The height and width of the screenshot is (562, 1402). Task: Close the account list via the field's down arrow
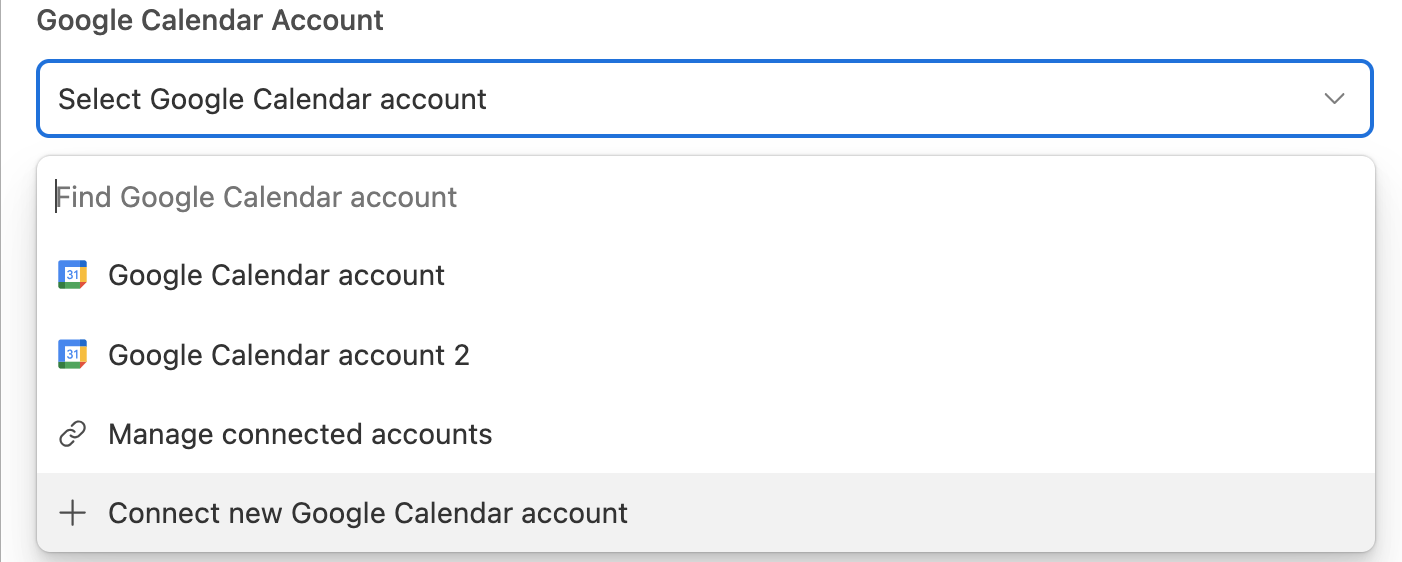coord(1334,99)
